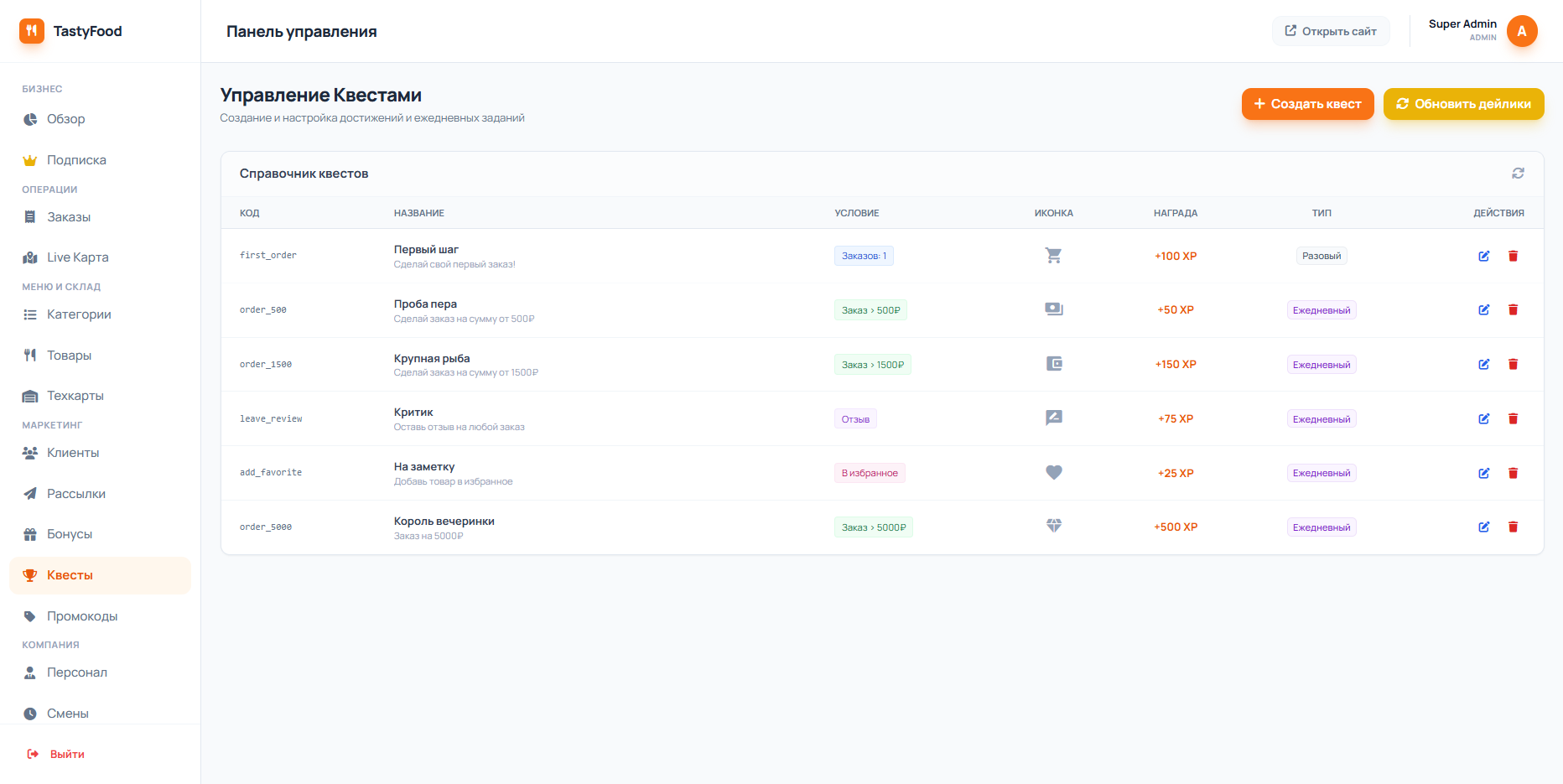
Task: Click the edit icon for Крупная рыба quest
Action: pos(1483,365)
